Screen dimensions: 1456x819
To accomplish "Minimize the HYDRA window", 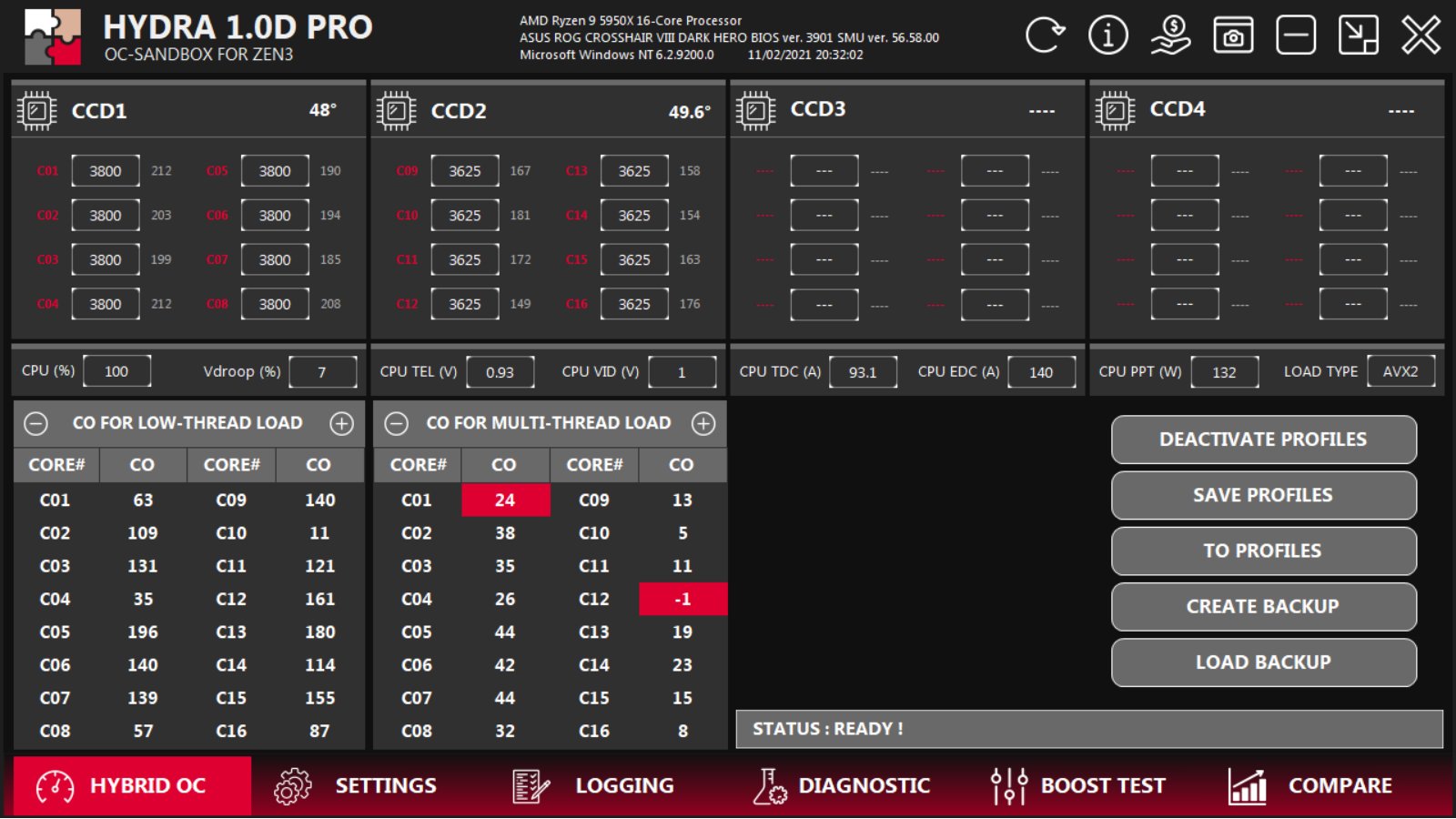I will 1296,35.
